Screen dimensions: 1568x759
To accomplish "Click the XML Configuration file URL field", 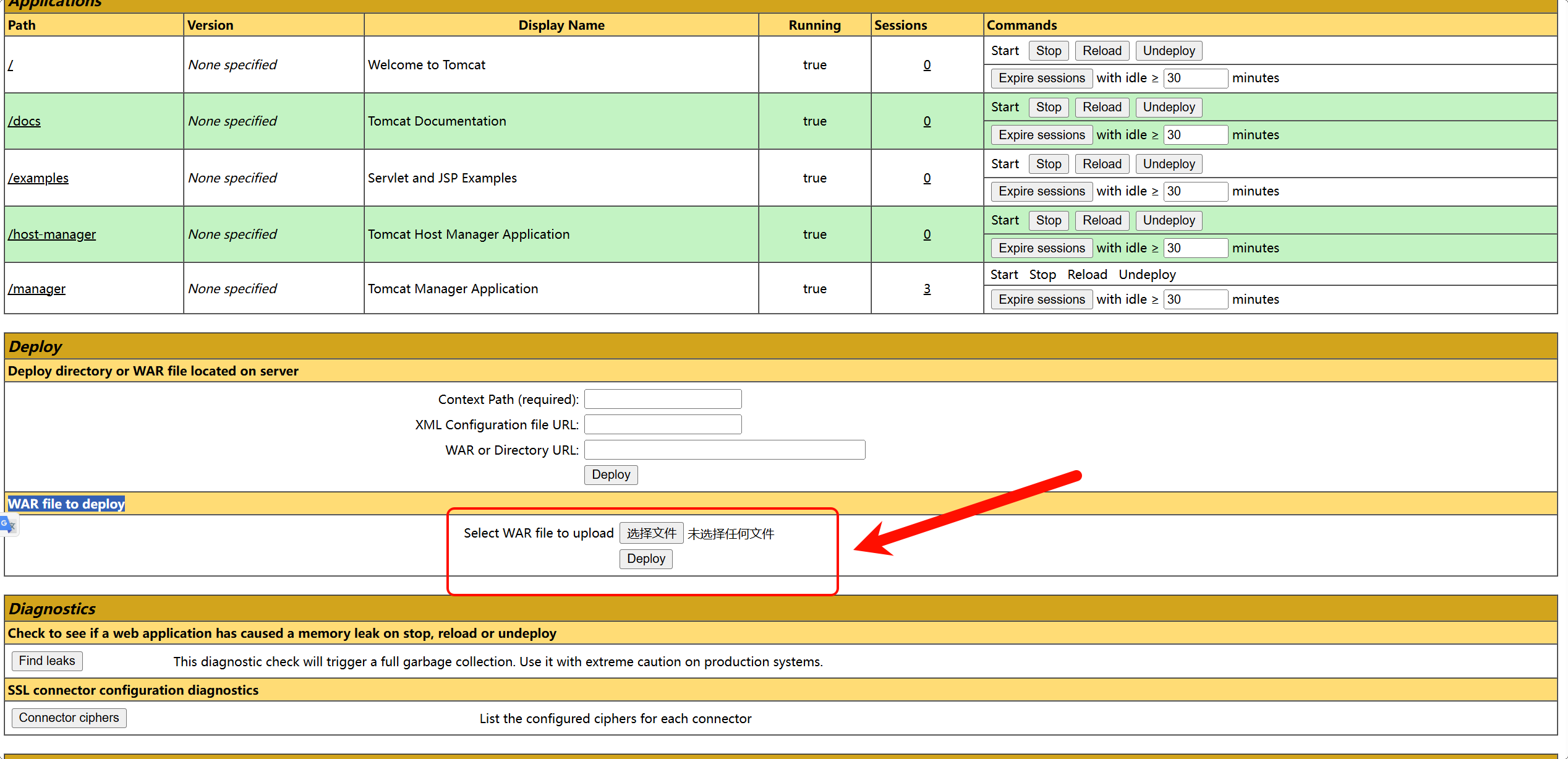I will click(x=662, y=424).
